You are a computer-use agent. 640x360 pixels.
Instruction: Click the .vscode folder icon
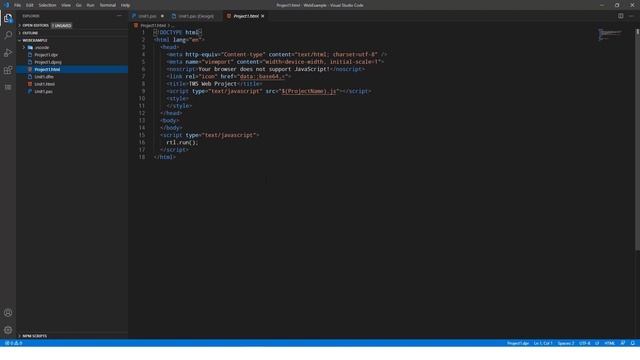(30, 47)
